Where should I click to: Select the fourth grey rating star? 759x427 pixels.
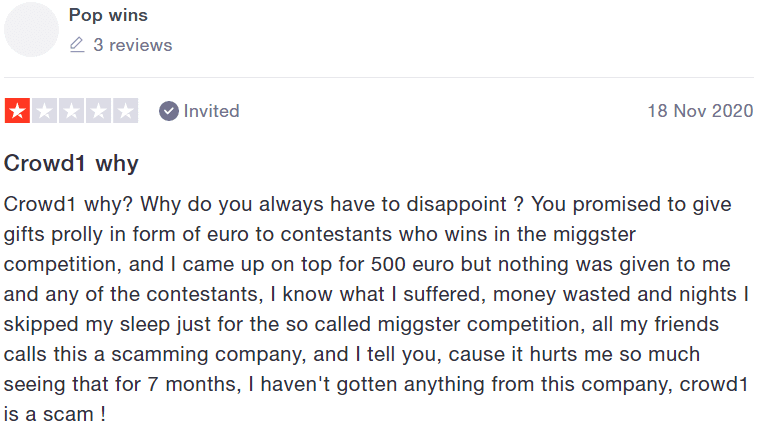(x=99, y=111)
